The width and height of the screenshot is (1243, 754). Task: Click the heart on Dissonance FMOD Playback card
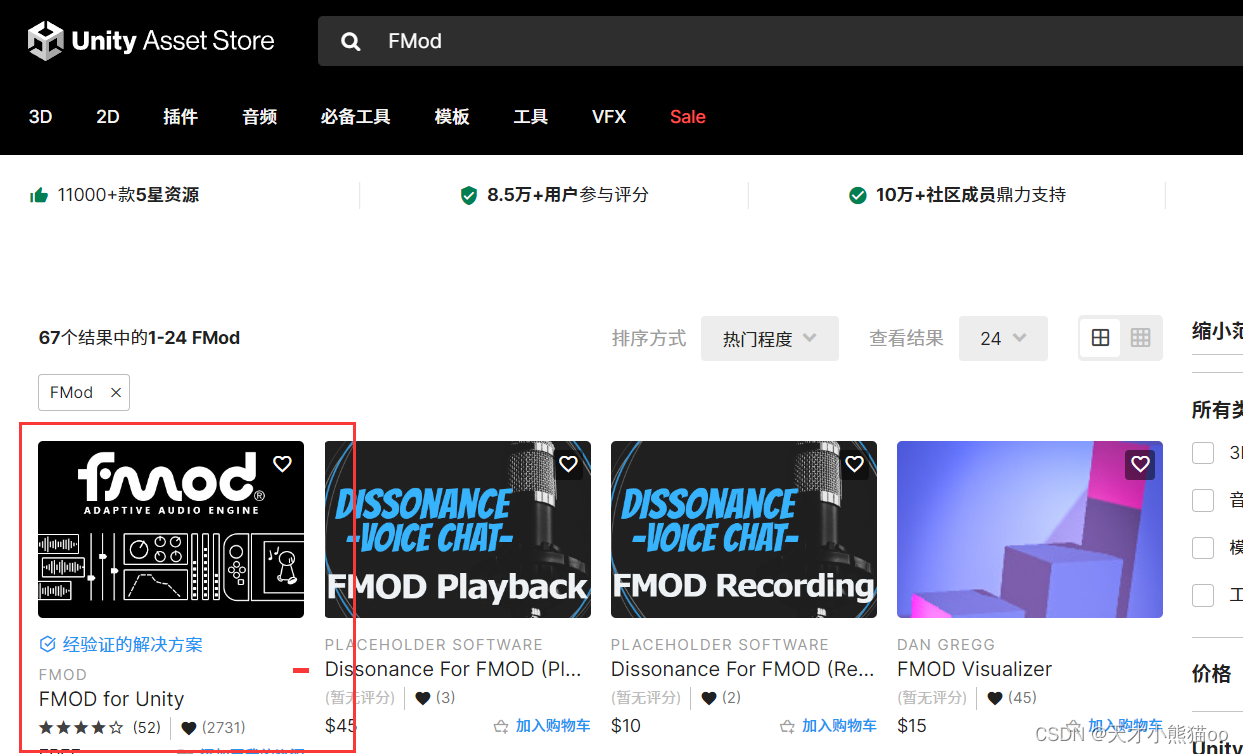568,463
